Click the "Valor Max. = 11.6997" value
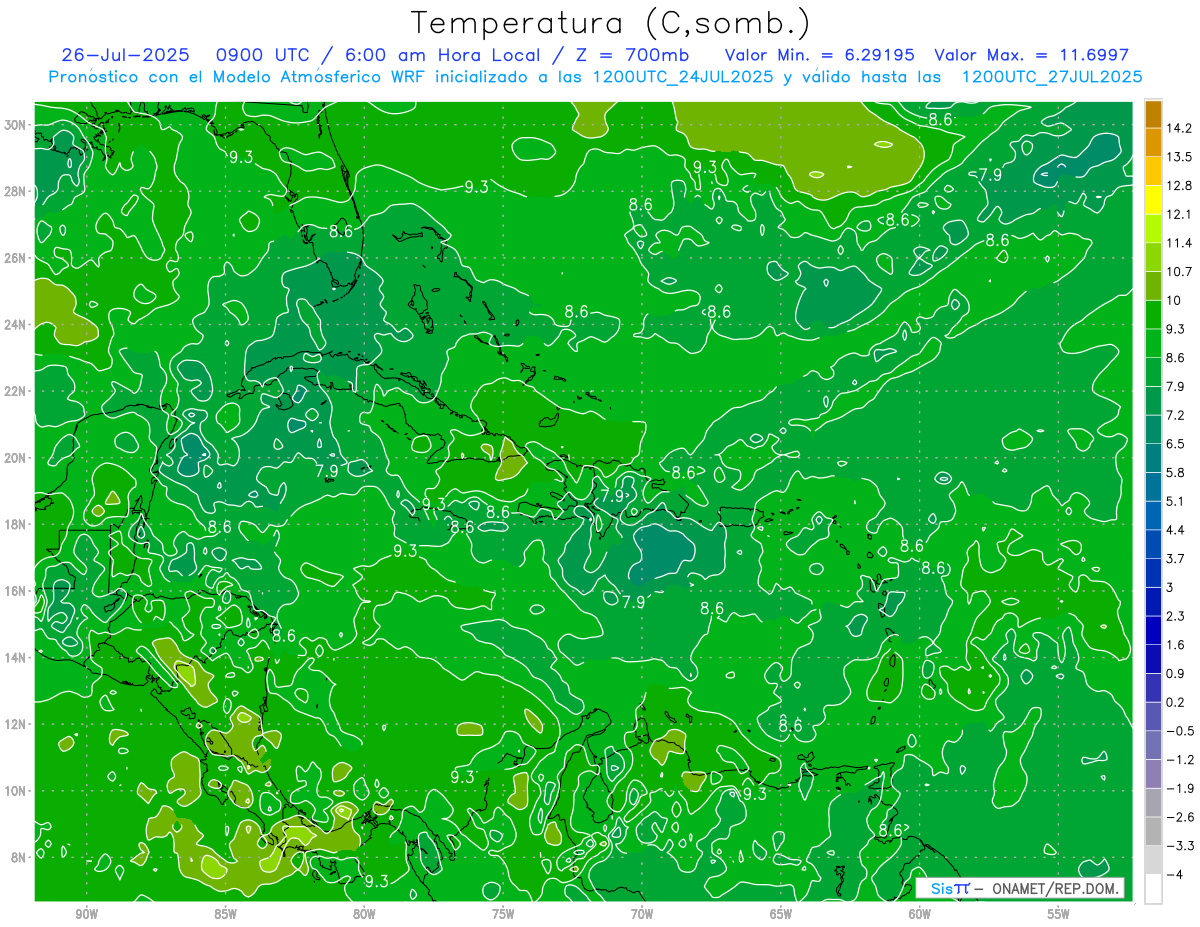This screenshot has height=927, width=1200. 1031,55
